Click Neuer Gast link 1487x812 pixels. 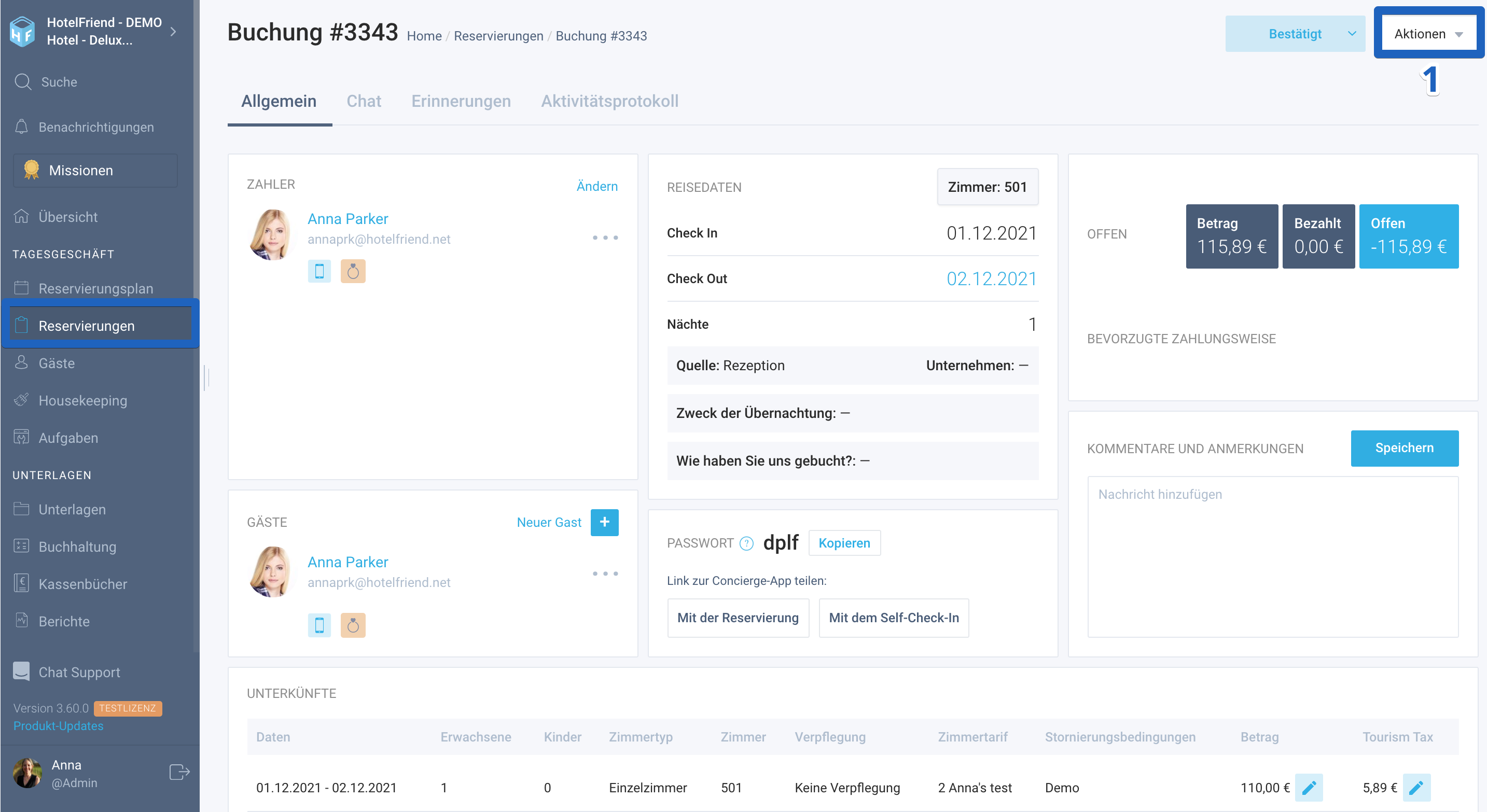pos(549,522)
